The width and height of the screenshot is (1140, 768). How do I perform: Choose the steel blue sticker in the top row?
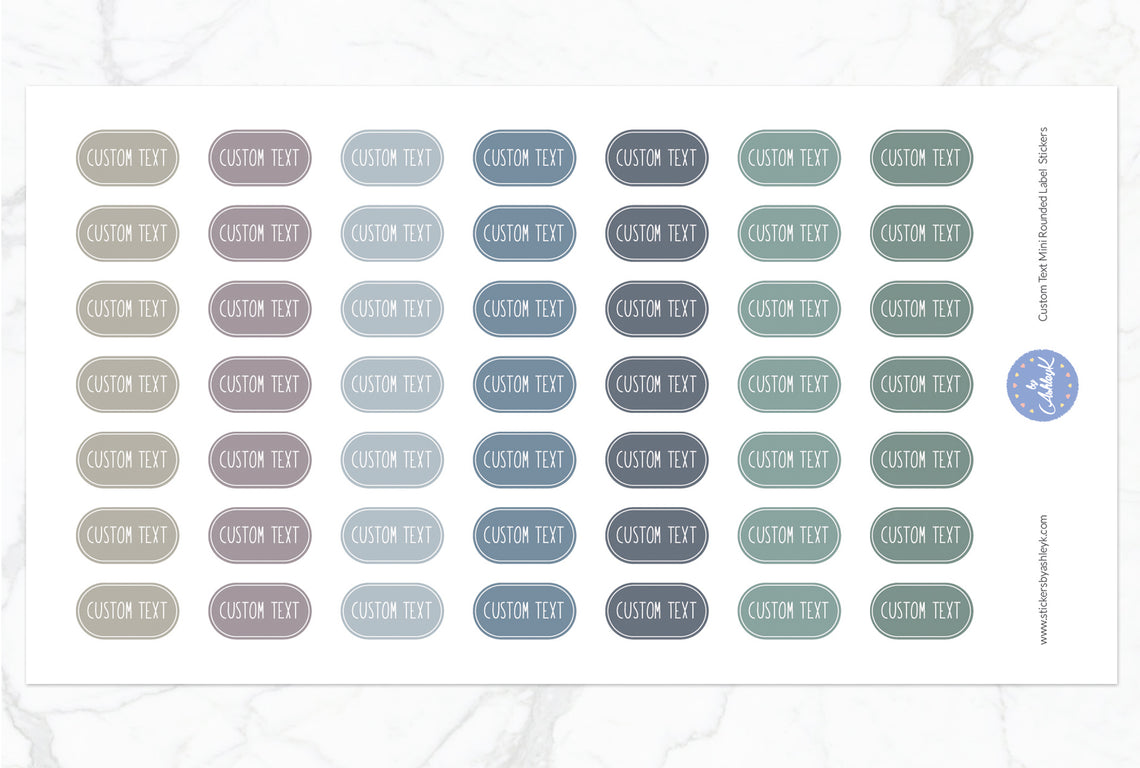524,158
